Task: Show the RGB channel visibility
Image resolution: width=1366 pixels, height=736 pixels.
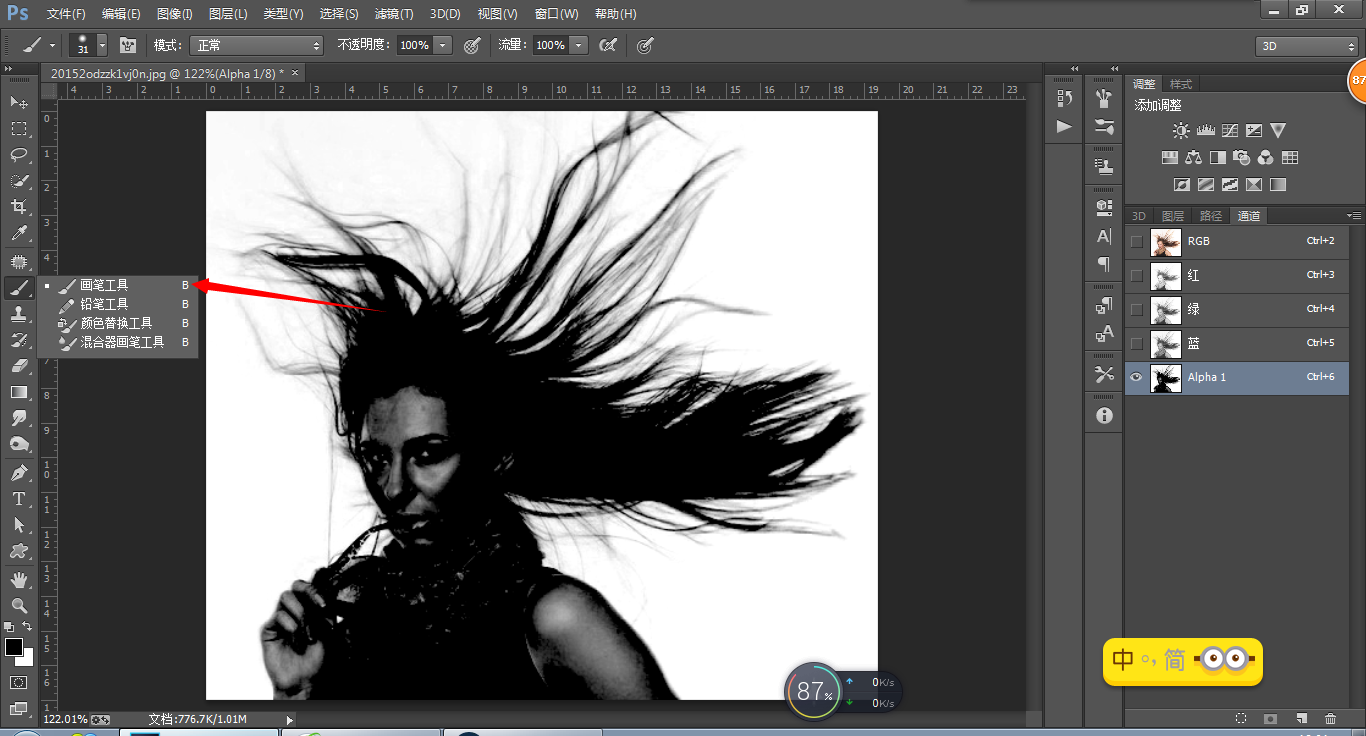Action: point(1136,241)
